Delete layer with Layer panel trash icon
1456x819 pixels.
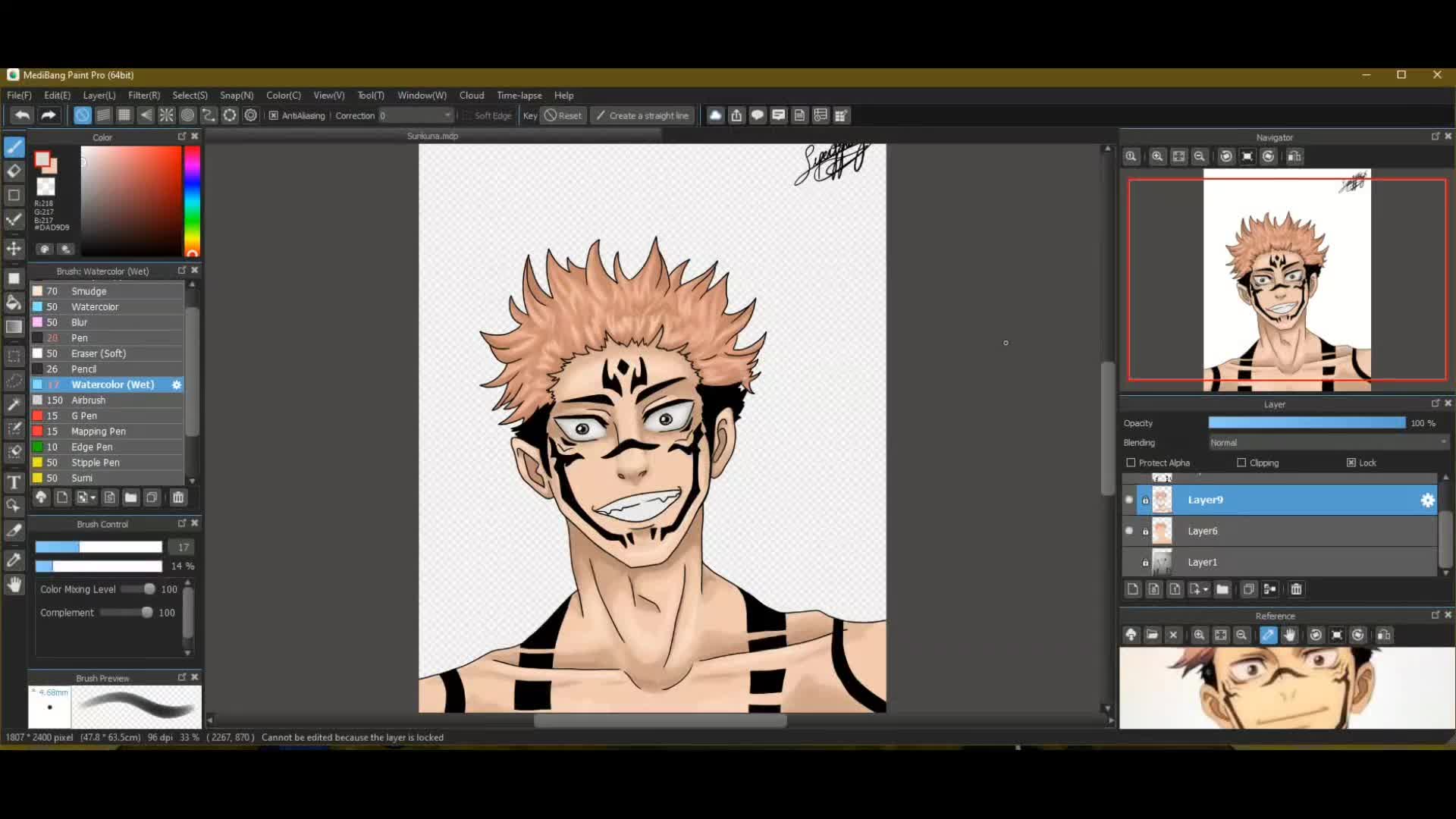click(1296, 589)
